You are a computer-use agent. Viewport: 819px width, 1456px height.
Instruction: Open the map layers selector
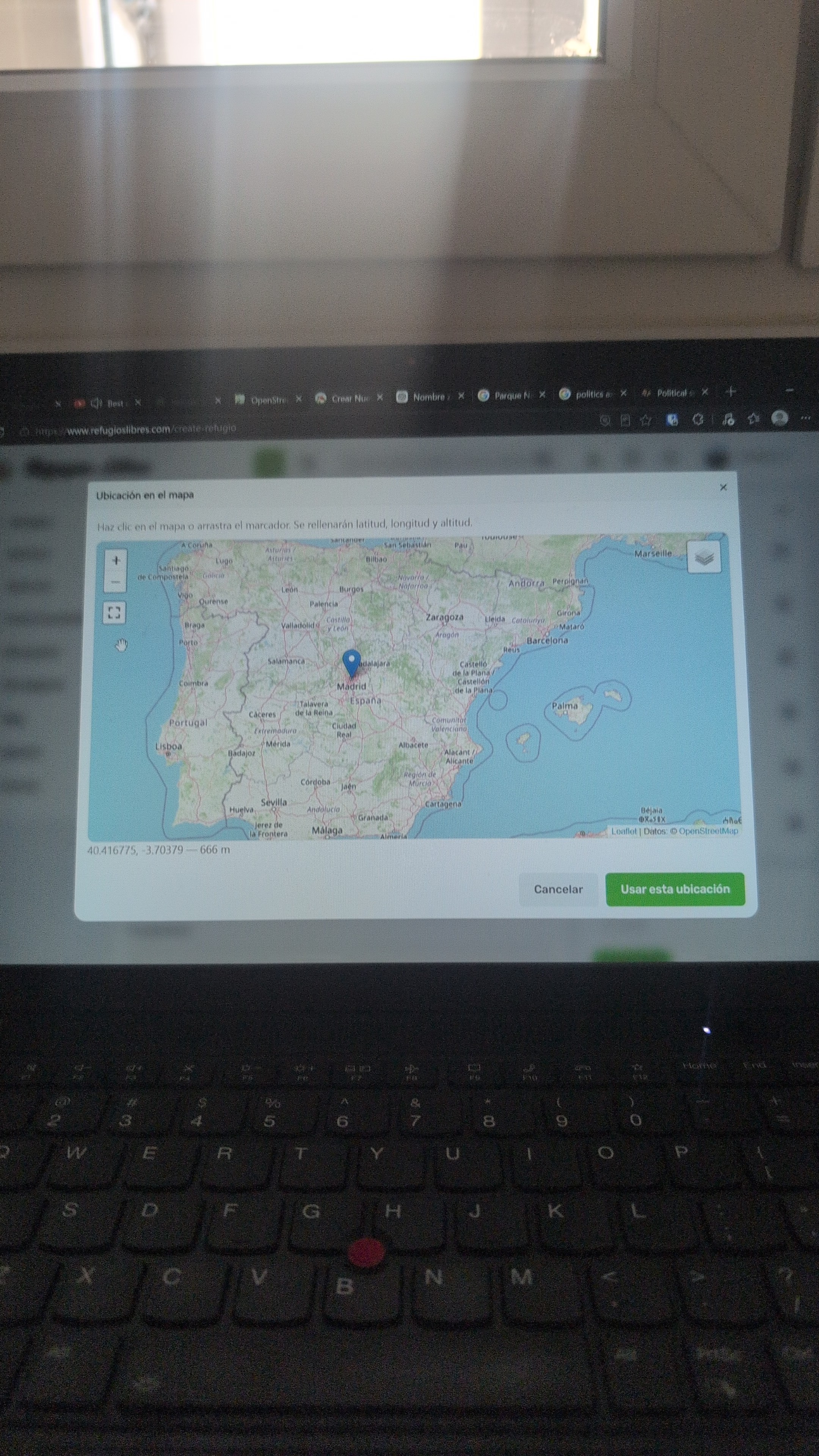(704, 557)
